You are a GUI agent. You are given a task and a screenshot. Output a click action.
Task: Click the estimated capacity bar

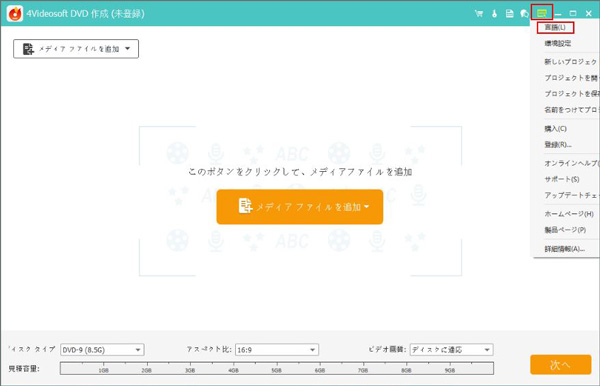click(x=277, y=368)
